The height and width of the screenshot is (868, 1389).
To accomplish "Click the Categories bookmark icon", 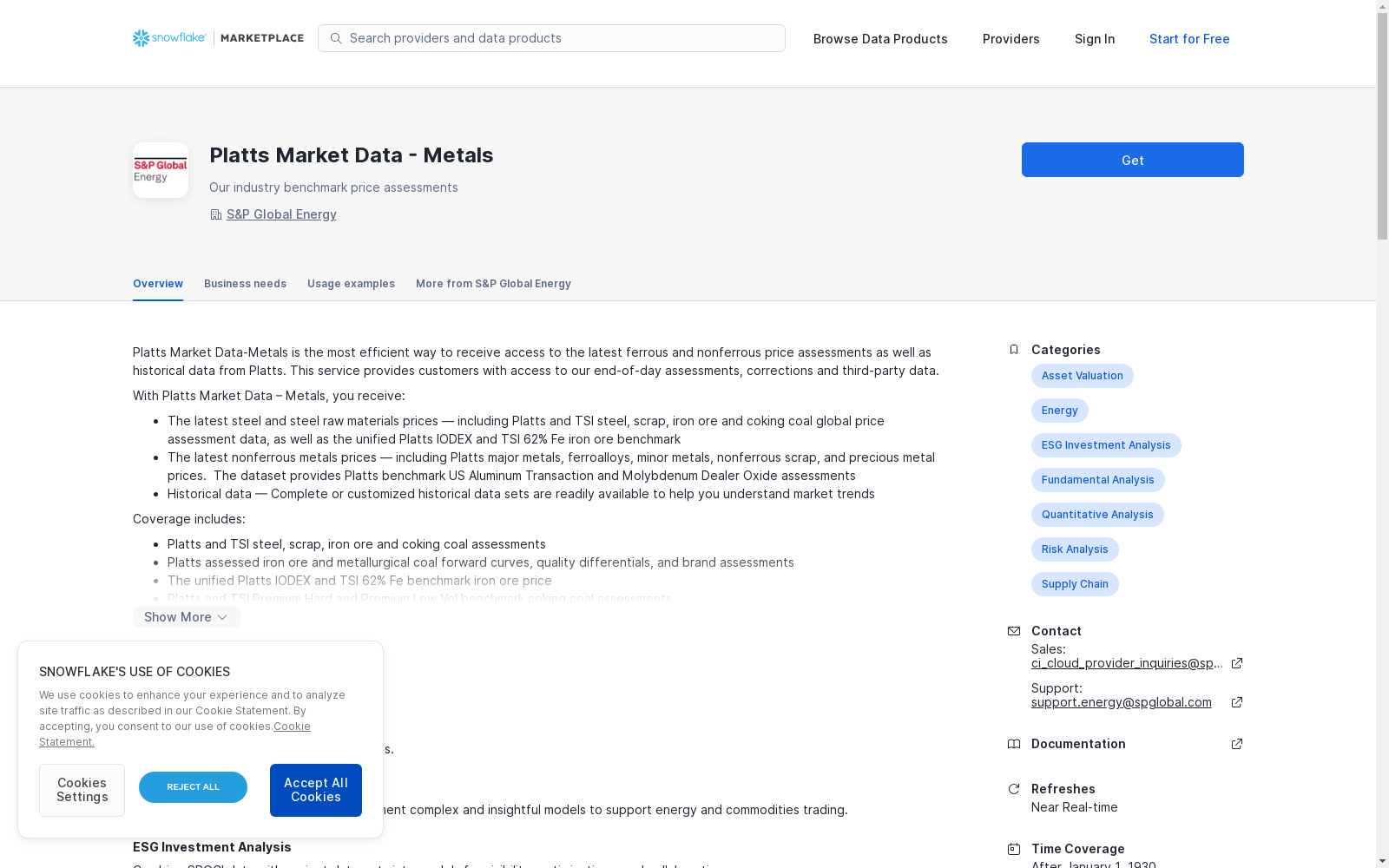I will (x=1013, y=350).
